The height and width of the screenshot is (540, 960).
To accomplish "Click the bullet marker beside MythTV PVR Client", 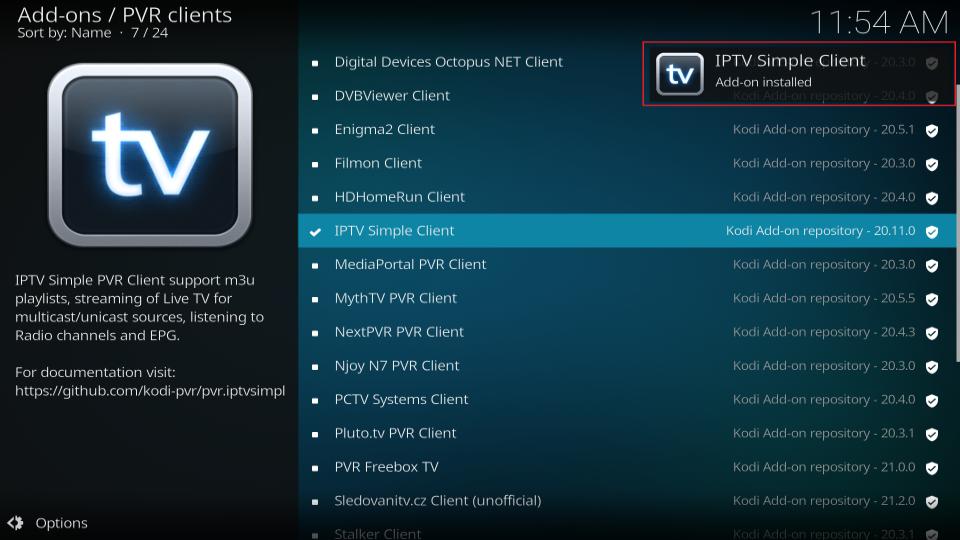I will coord(315,299).
